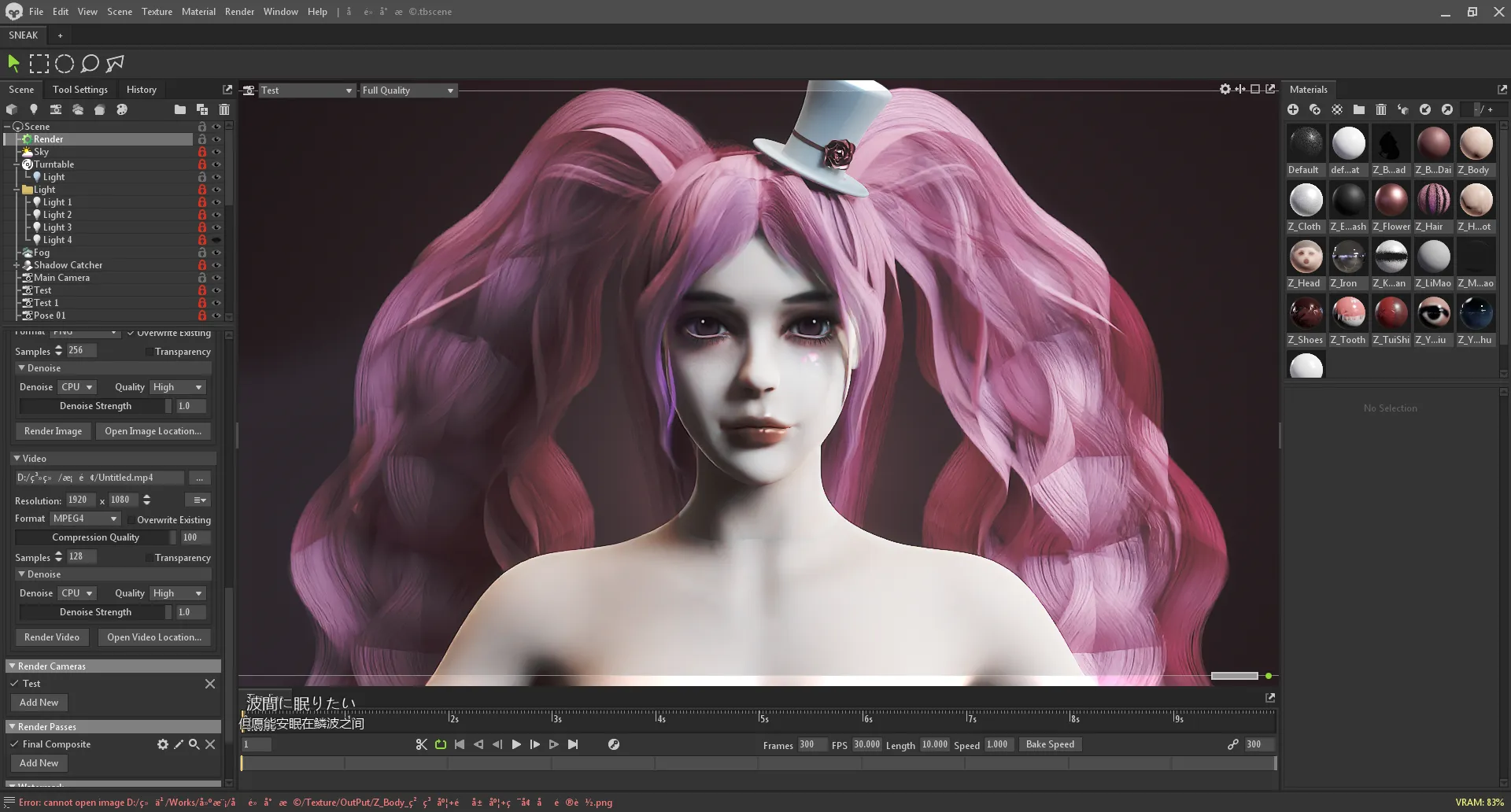Open the Render menu
1511x812 pixels.
click(239, 12)
